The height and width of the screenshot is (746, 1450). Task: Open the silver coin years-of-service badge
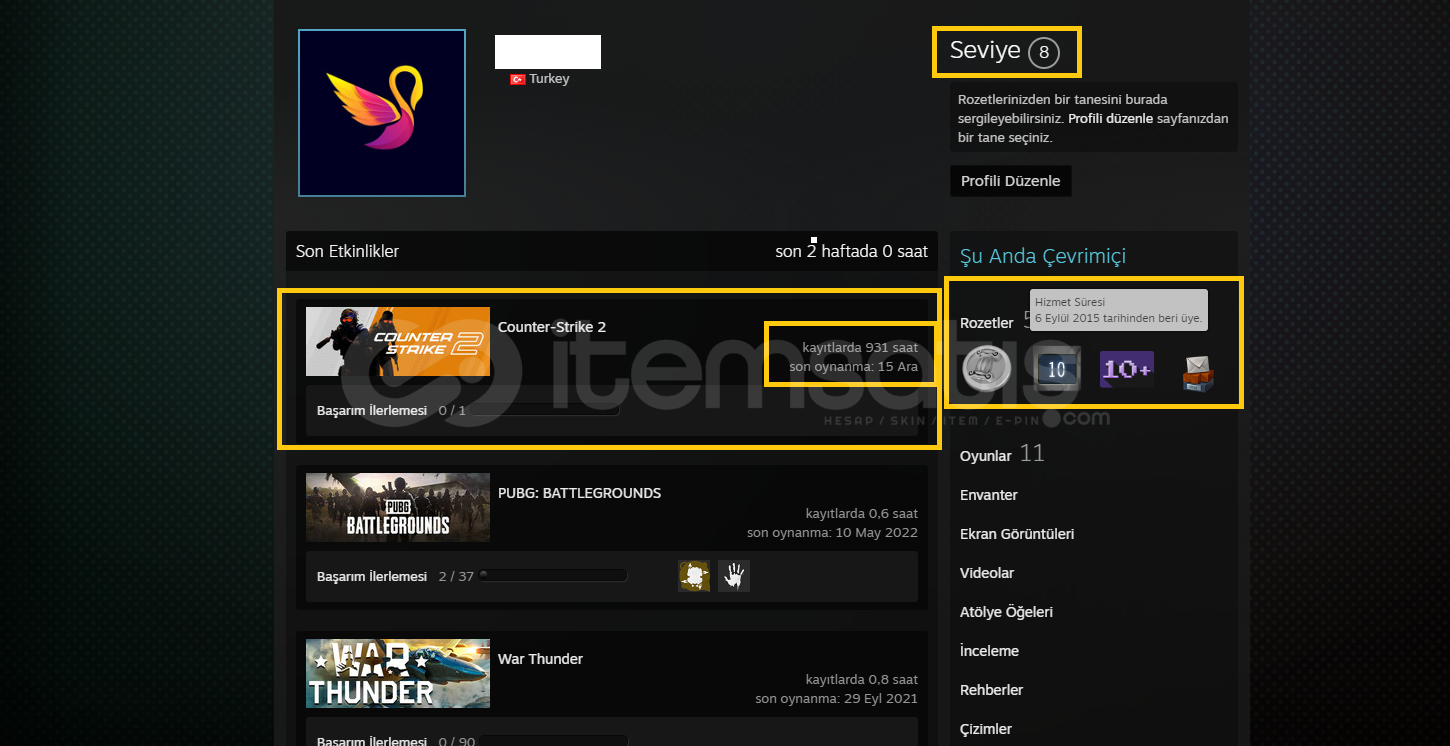pyautogui.click(x=986, y=369)
